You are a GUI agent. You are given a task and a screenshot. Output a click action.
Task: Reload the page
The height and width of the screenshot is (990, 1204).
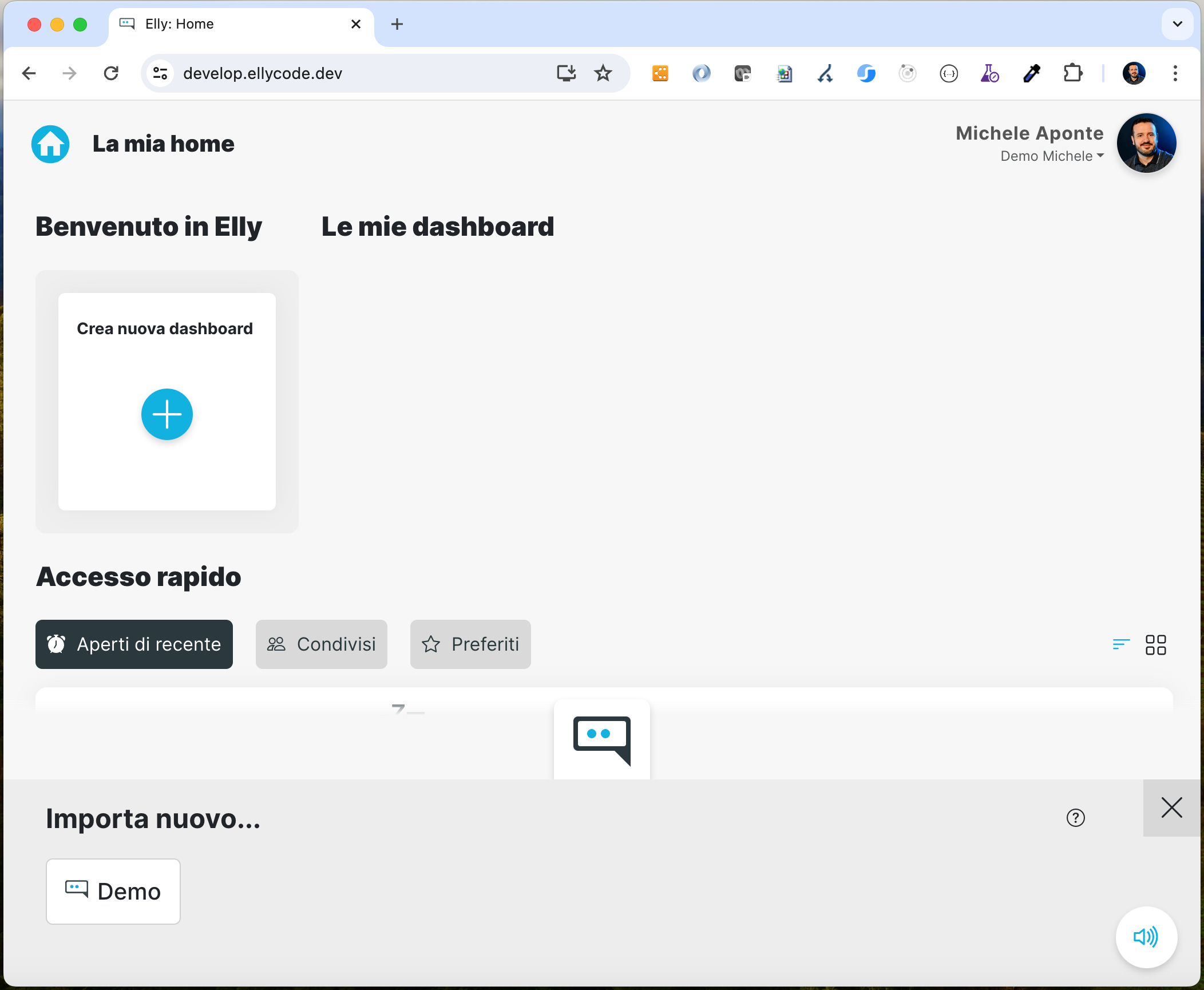[111, 73]
